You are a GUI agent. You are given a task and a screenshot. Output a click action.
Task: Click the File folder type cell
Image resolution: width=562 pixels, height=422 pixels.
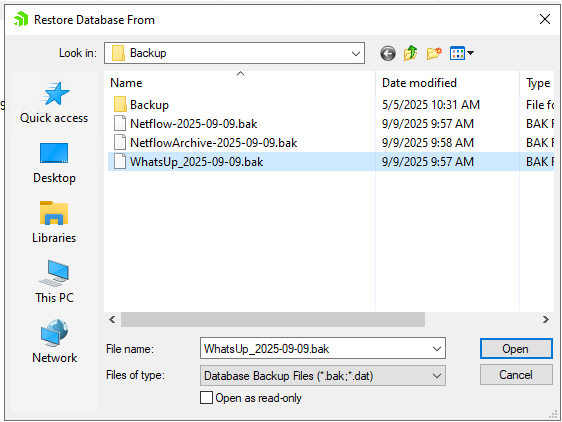pos(539,105)
